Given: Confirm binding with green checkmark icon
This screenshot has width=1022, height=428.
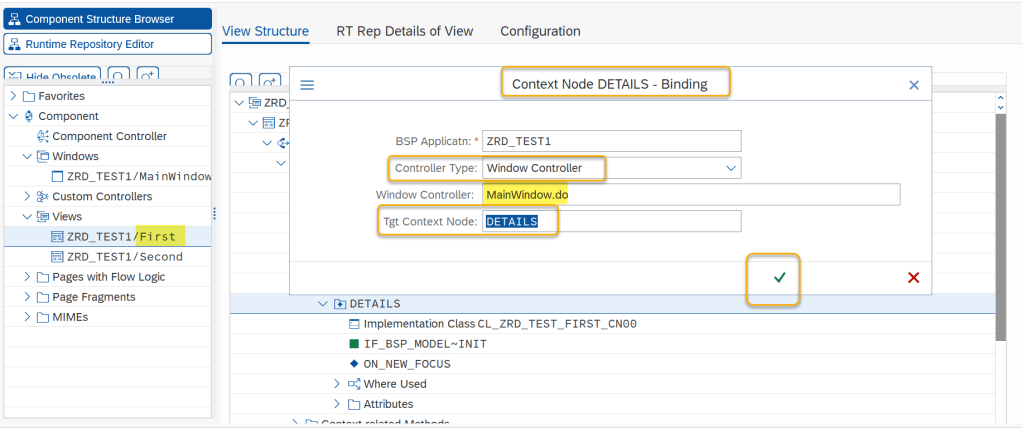Looking at the screenshot, I should (779, 277).
